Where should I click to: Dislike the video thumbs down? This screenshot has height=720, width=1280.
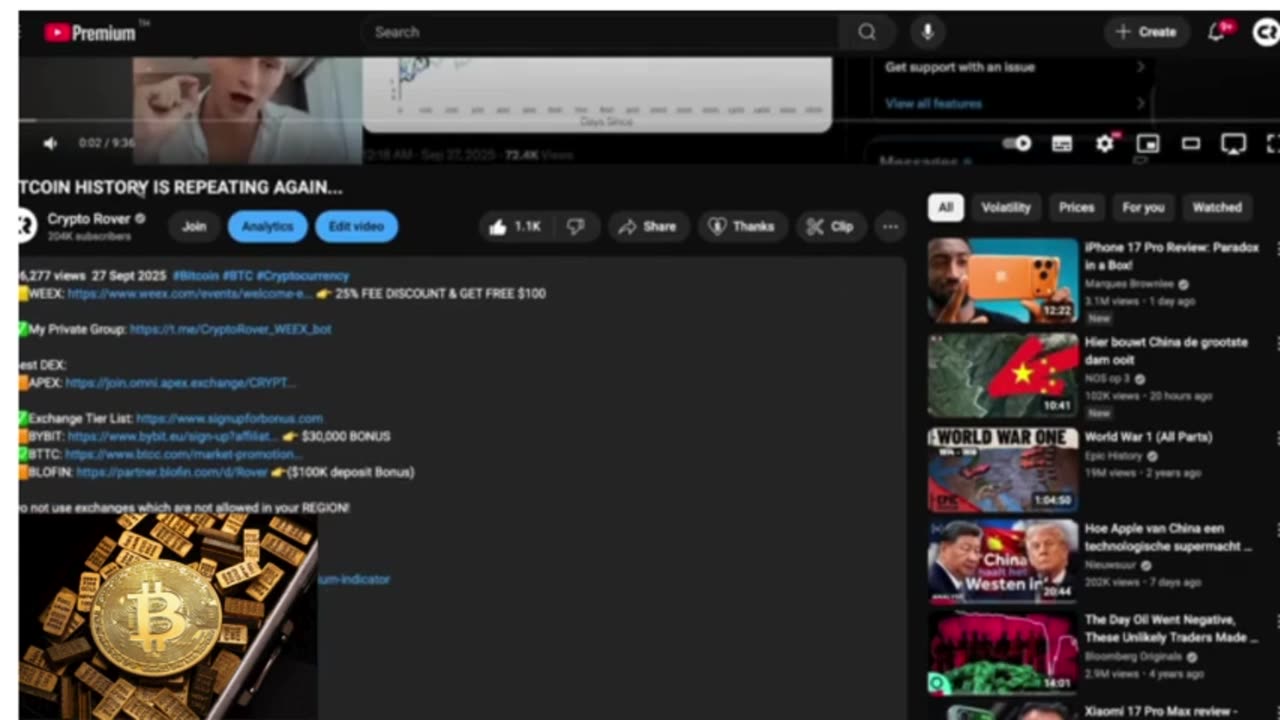(576, 227)
